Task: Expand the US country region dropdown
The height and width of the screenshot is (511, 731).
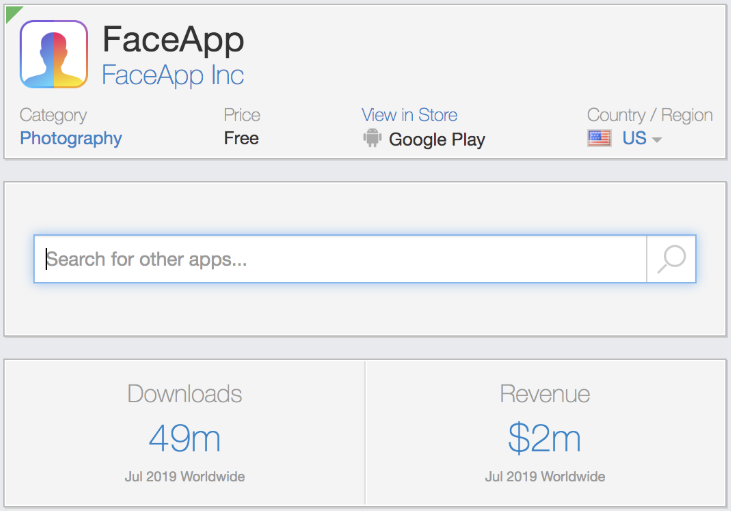Action: click(x=642, y=138)
